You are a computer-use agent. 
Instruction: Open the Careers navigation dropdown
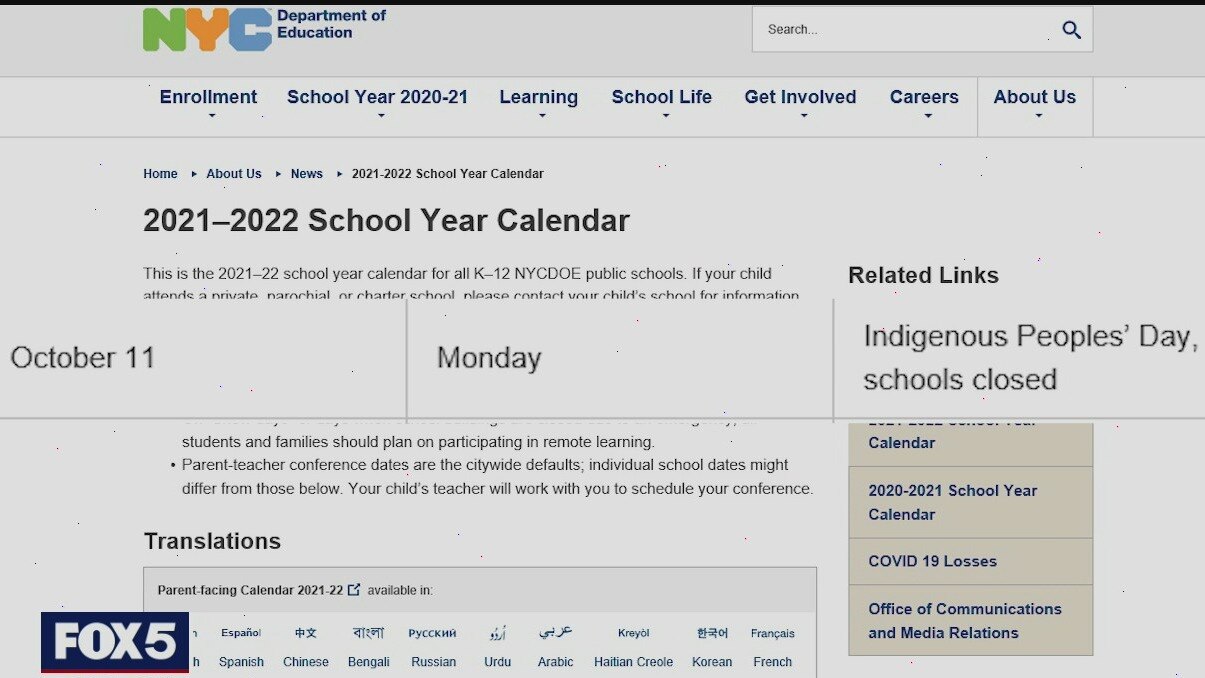pyautogui.click(x=924, y=98)
